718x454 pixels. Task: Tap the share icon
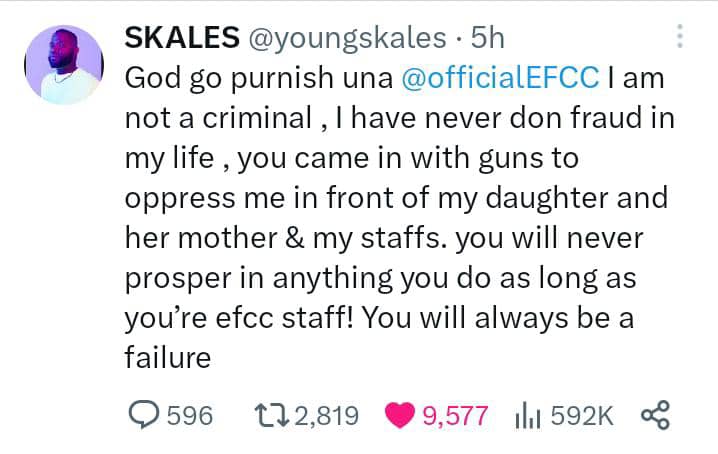click(655, 415)
